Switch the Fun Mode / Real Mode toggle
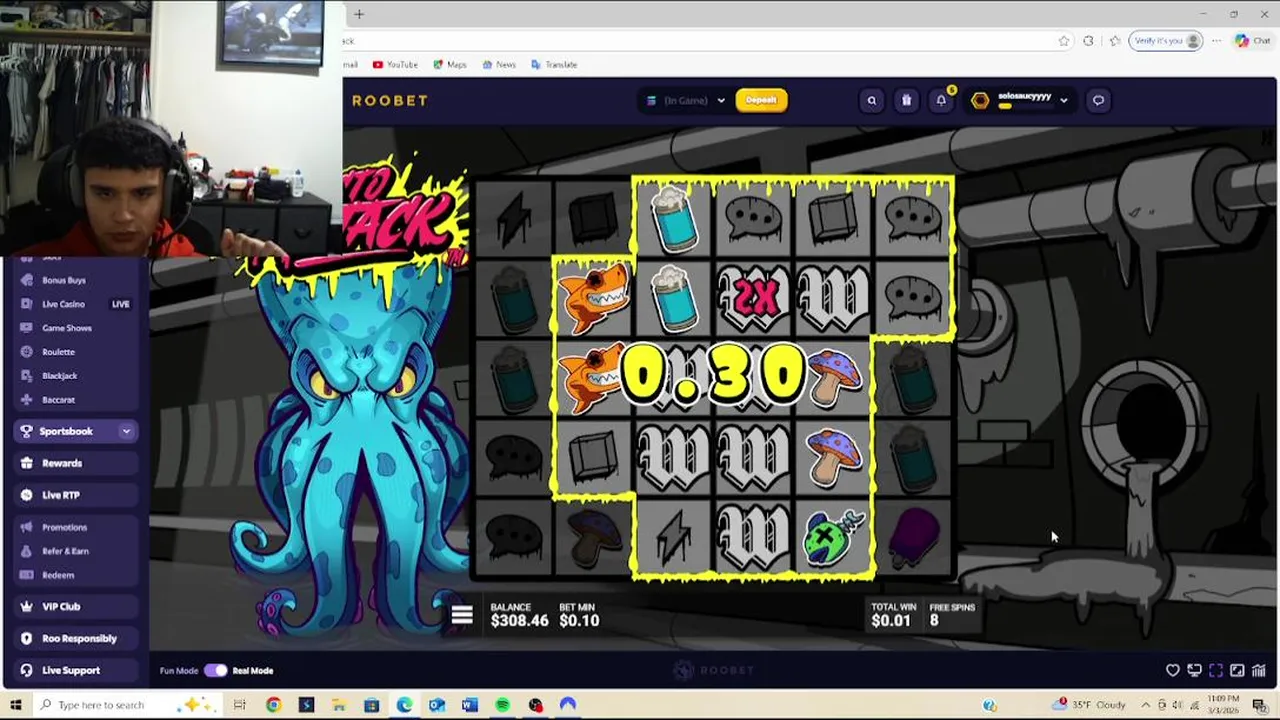 click(x=215, y=671)
